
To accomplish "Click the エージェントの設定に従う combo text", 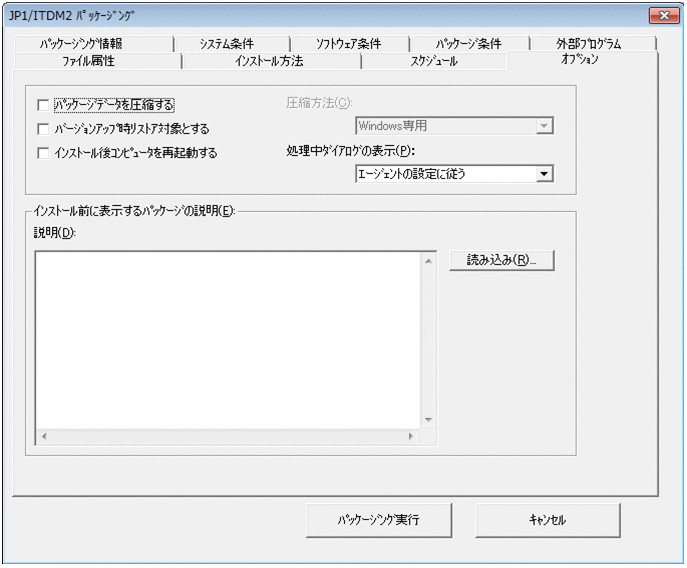I will [412, 174].
